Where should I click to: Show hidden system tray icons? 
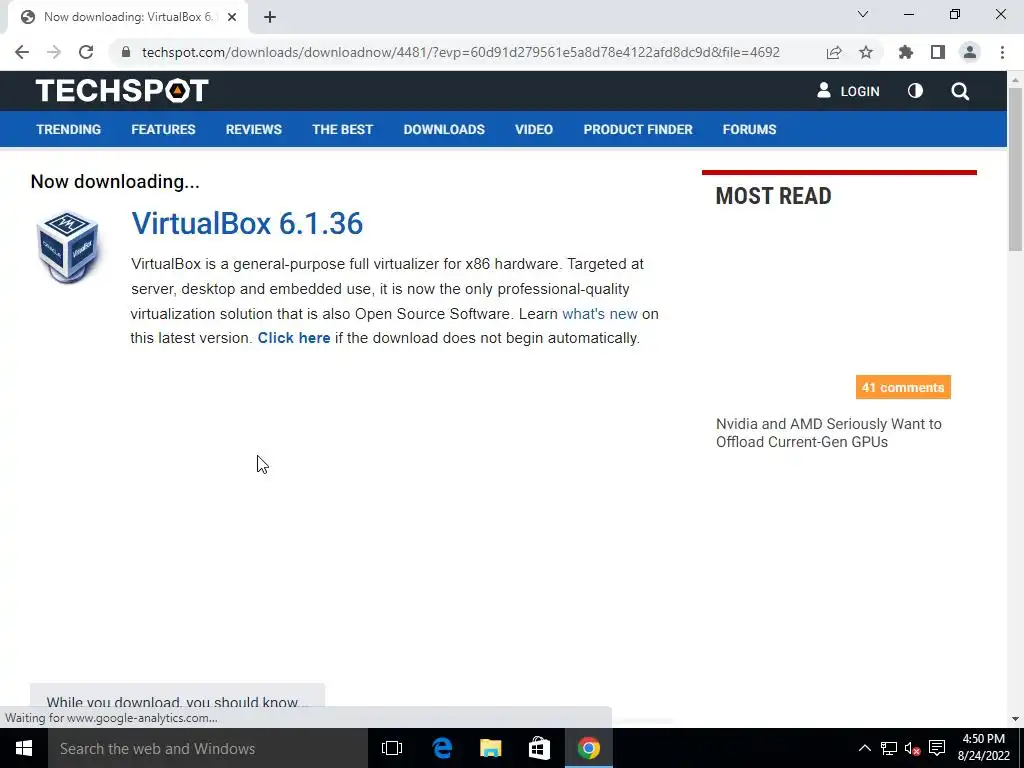point(864,748)
